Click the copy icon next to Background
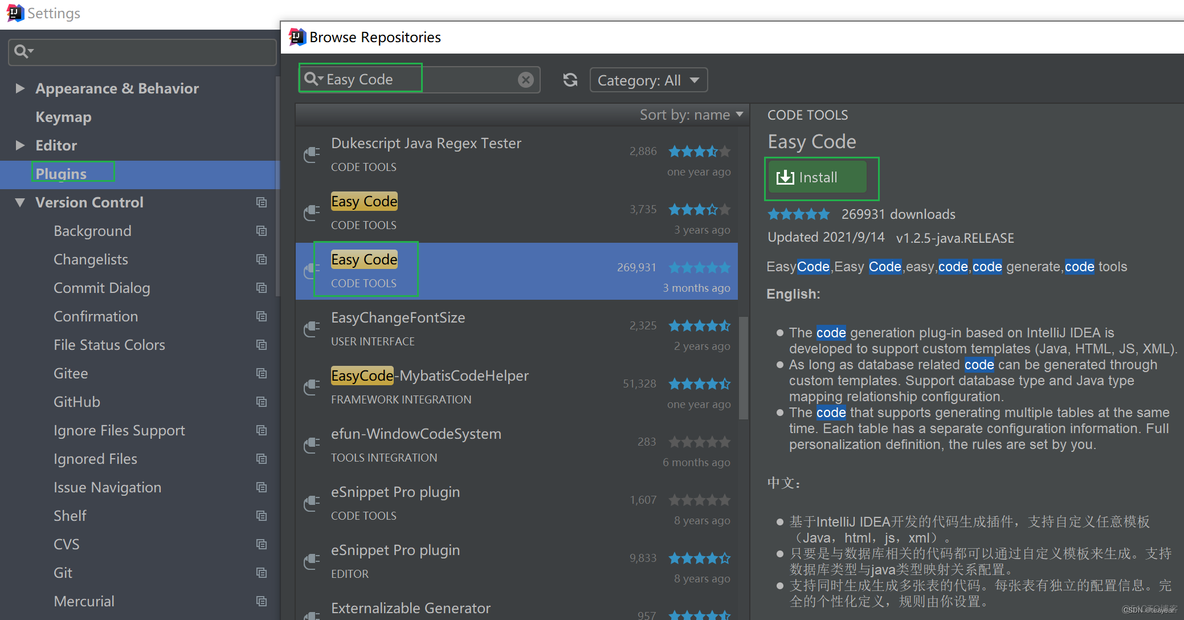This screenshot has width=1184, height=620. click(x=261, y=231)
